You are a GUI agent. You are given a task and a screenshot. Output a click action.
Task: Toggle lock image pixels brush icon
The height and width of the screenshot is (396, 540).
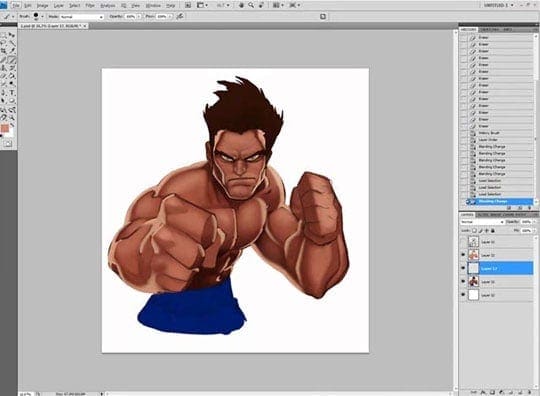point(480,231)
